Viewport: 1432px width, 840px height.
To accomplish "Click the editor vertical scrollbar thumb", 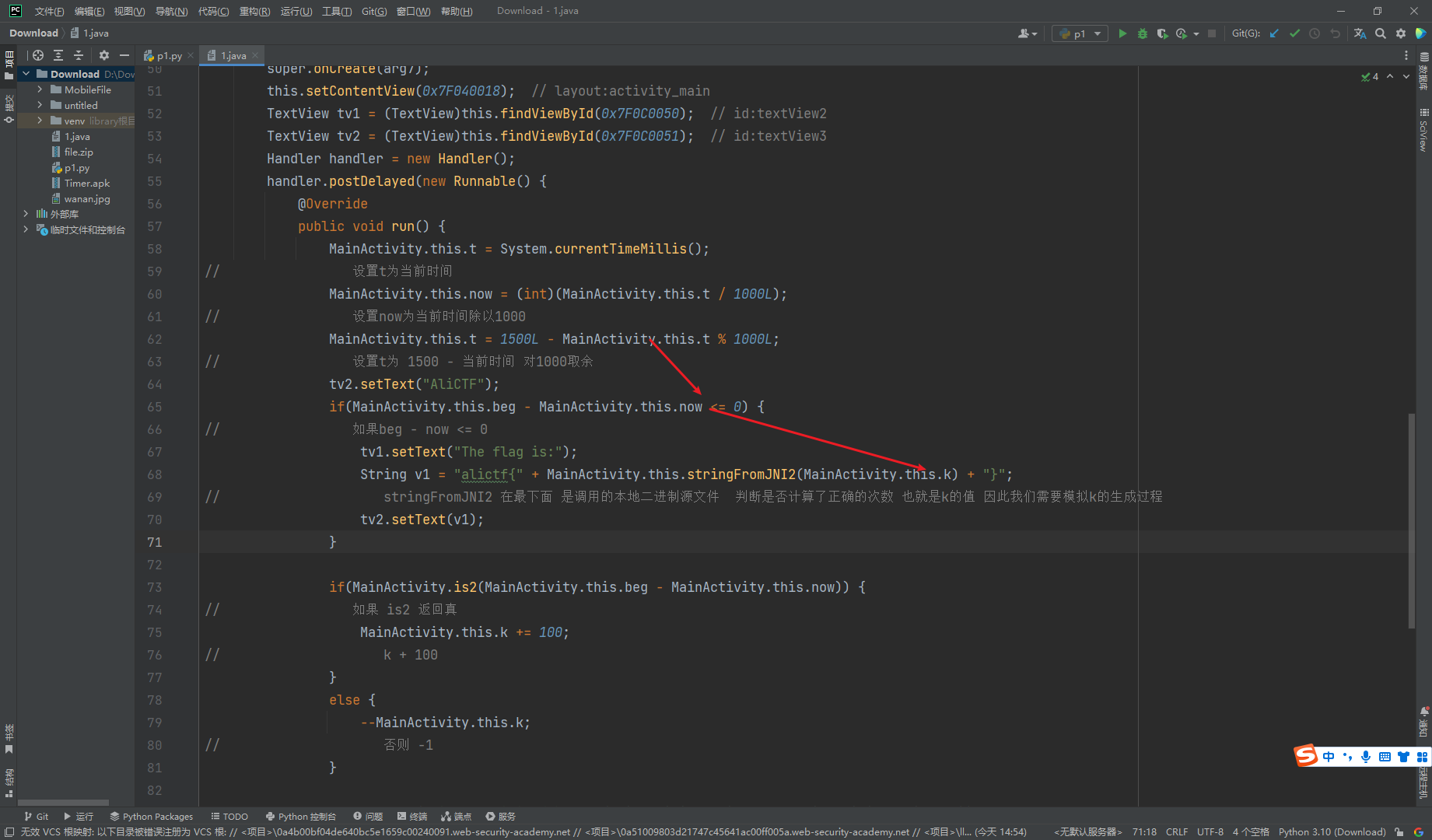I will pos(1412,520).
